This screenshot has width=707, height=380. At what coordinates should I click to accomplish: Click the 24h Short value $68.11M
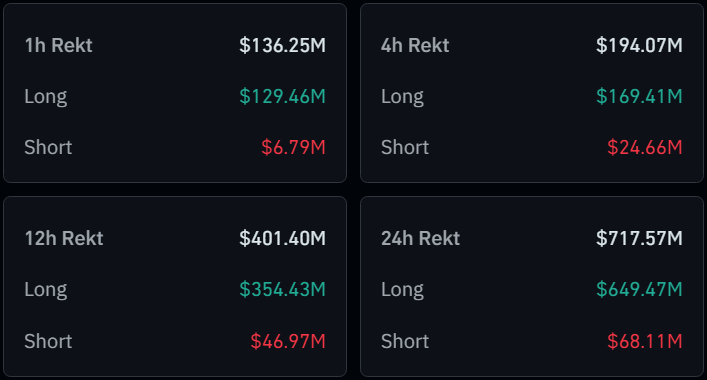click(645, 341)
